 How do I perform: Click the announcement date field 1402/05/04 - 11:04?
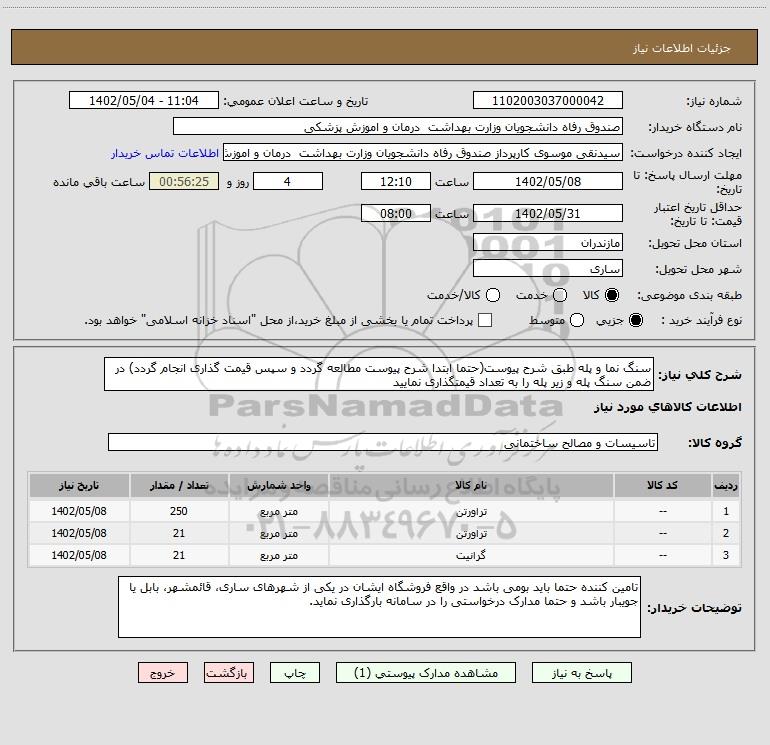coord(144,101)
